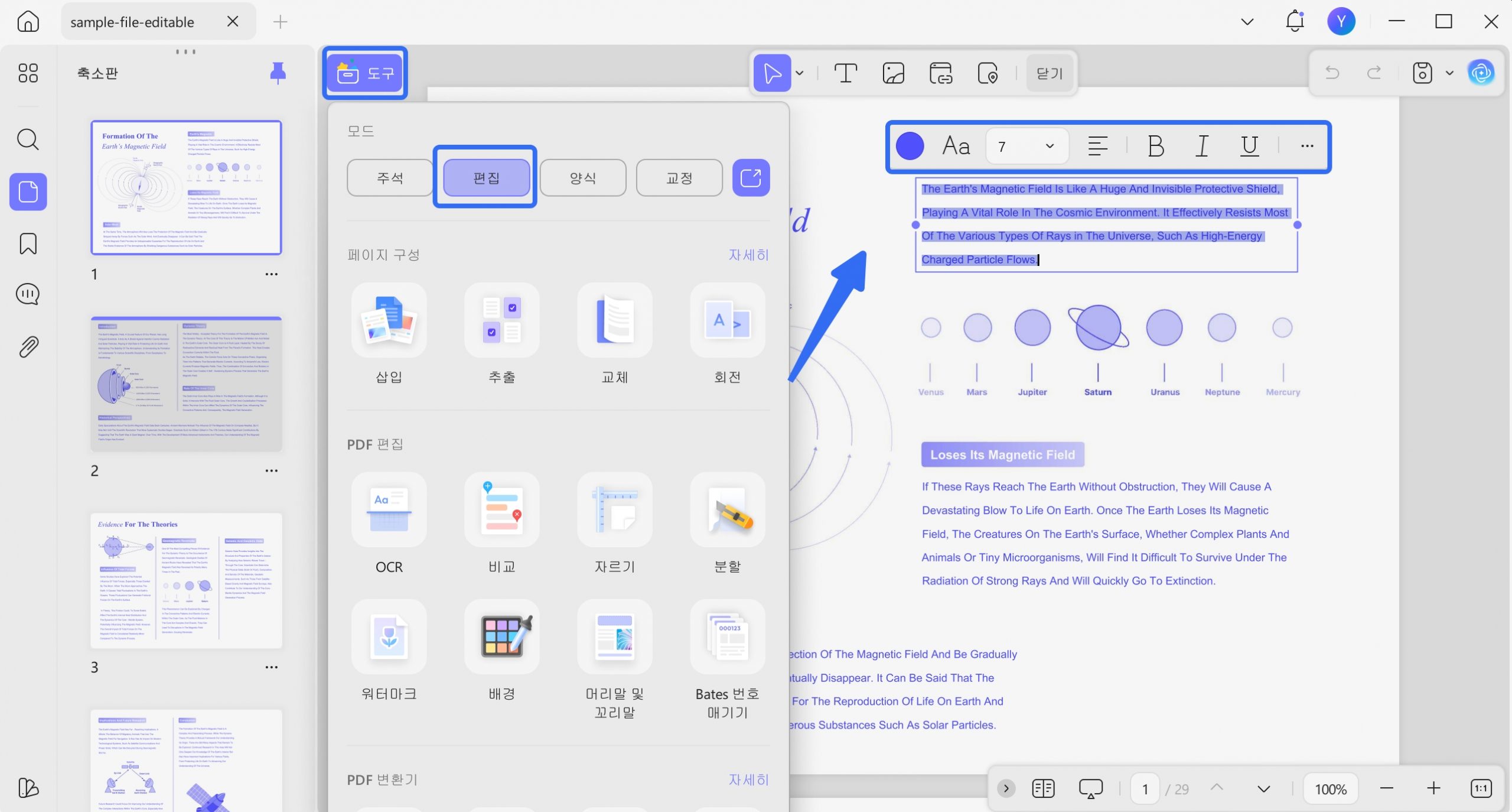
Task: Switch to 주석 annotation mode
Action: (390, 178)
